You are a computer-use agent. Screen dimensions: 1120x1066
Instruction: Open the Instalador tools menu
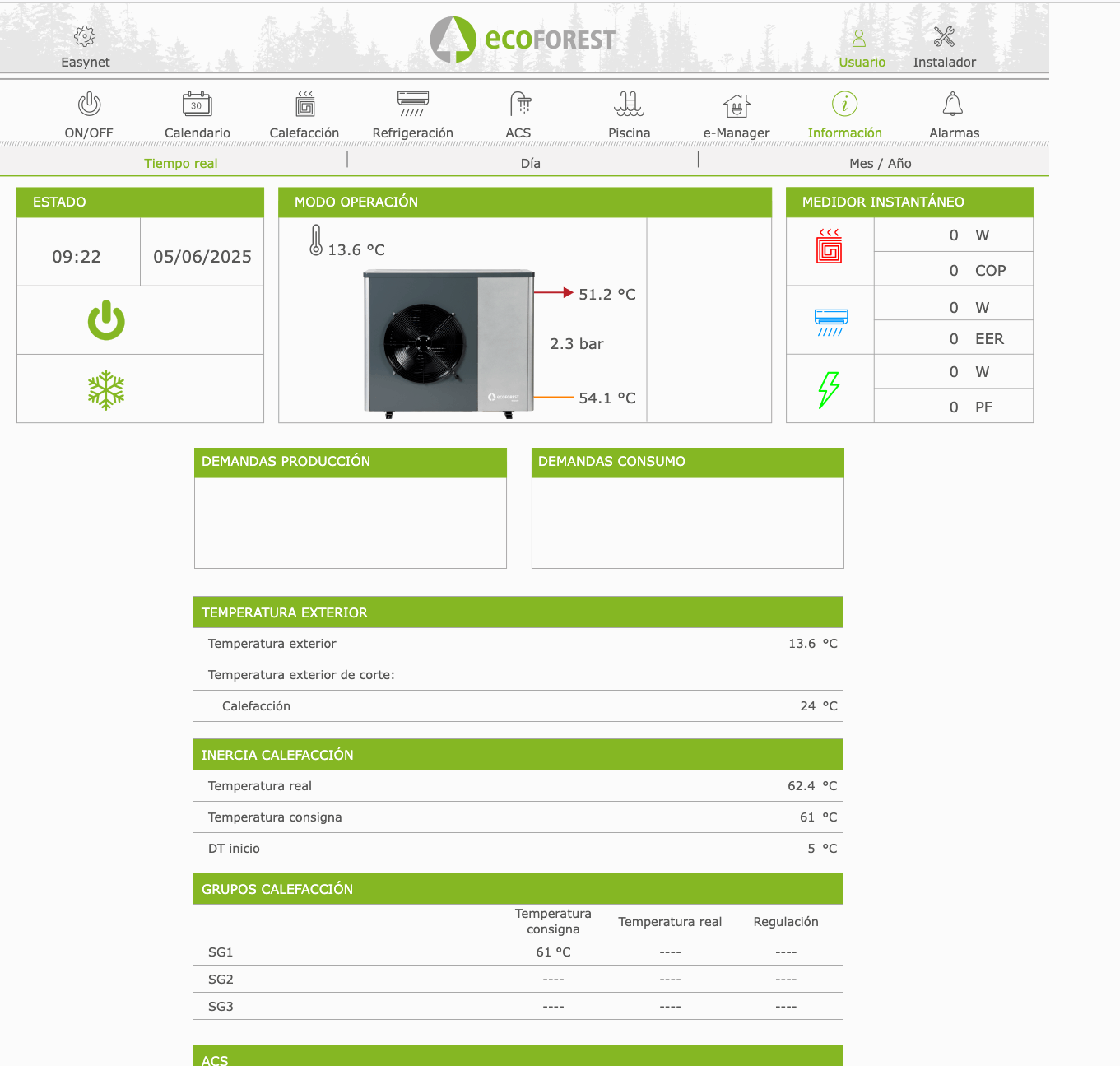click(944, 45)
